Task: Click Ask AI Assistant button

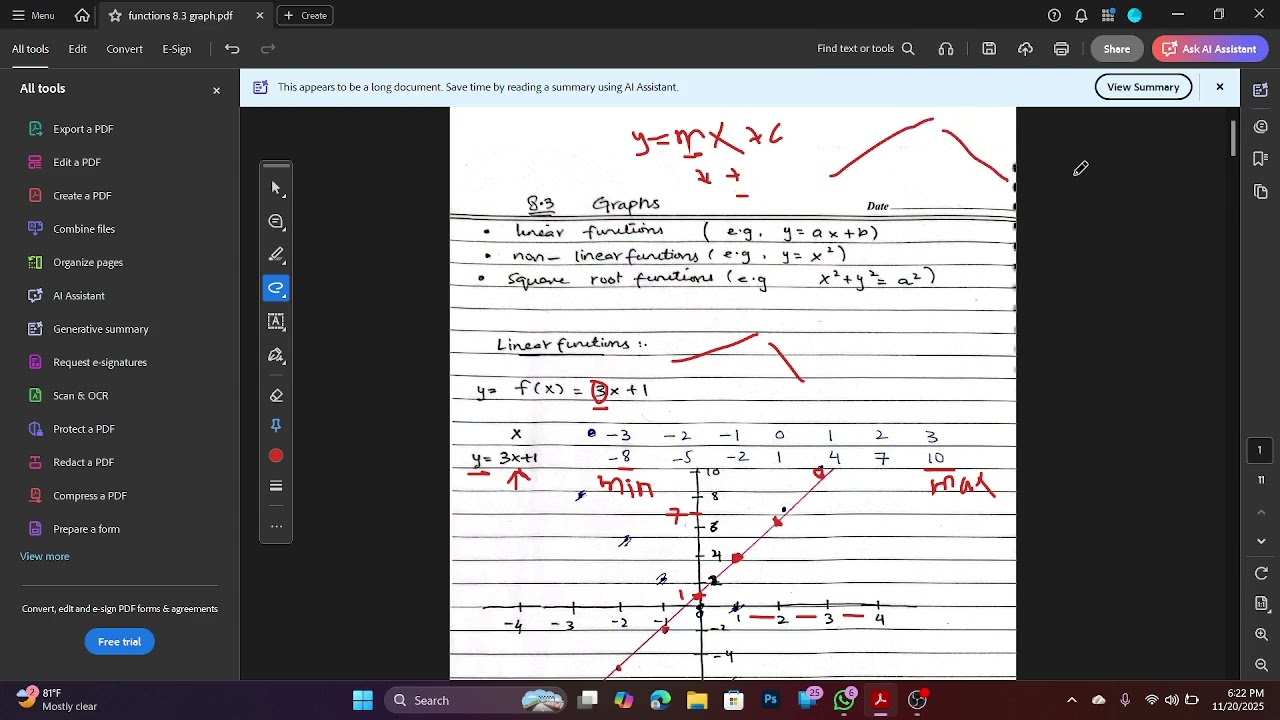Action: point(1210,49)
